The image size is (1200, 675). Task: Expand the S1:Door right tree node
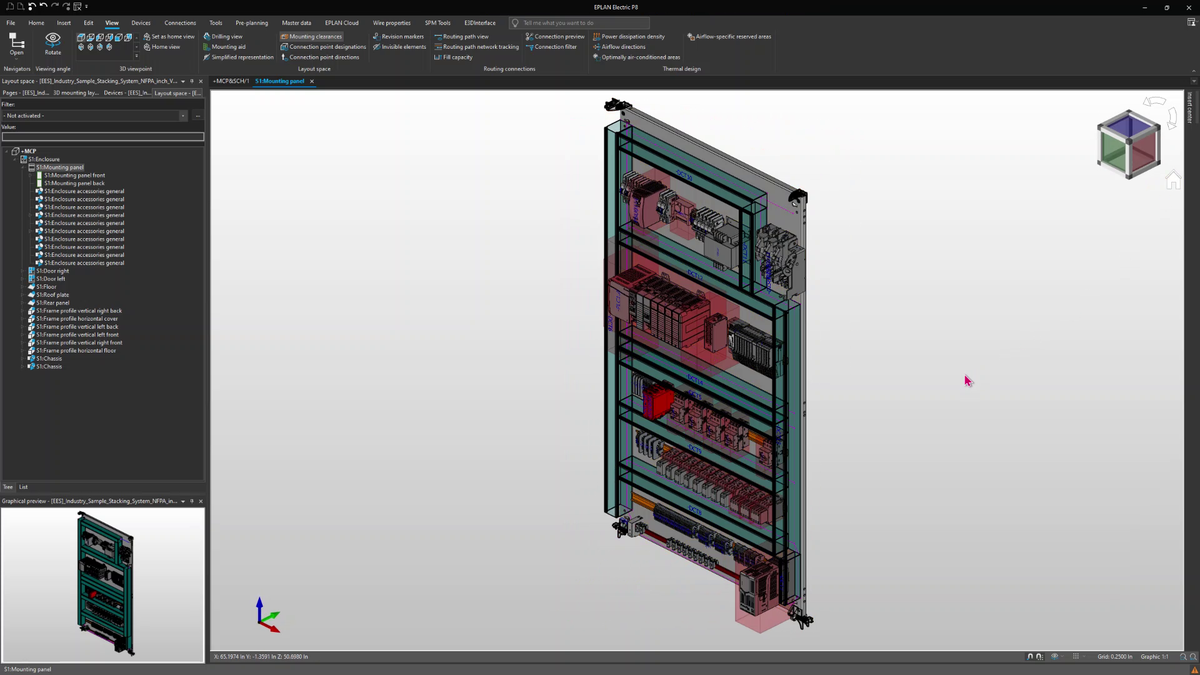(23, 270)
